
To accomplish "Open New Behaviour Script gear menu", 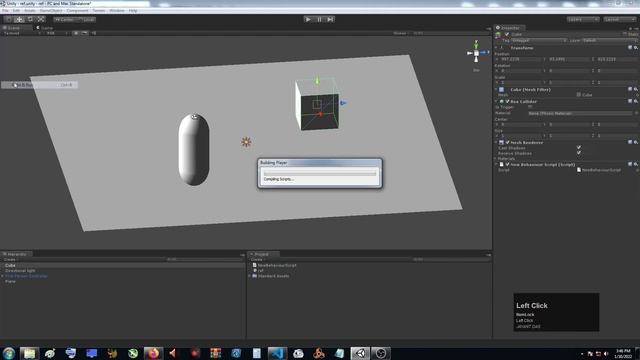I will pos(636,164).
